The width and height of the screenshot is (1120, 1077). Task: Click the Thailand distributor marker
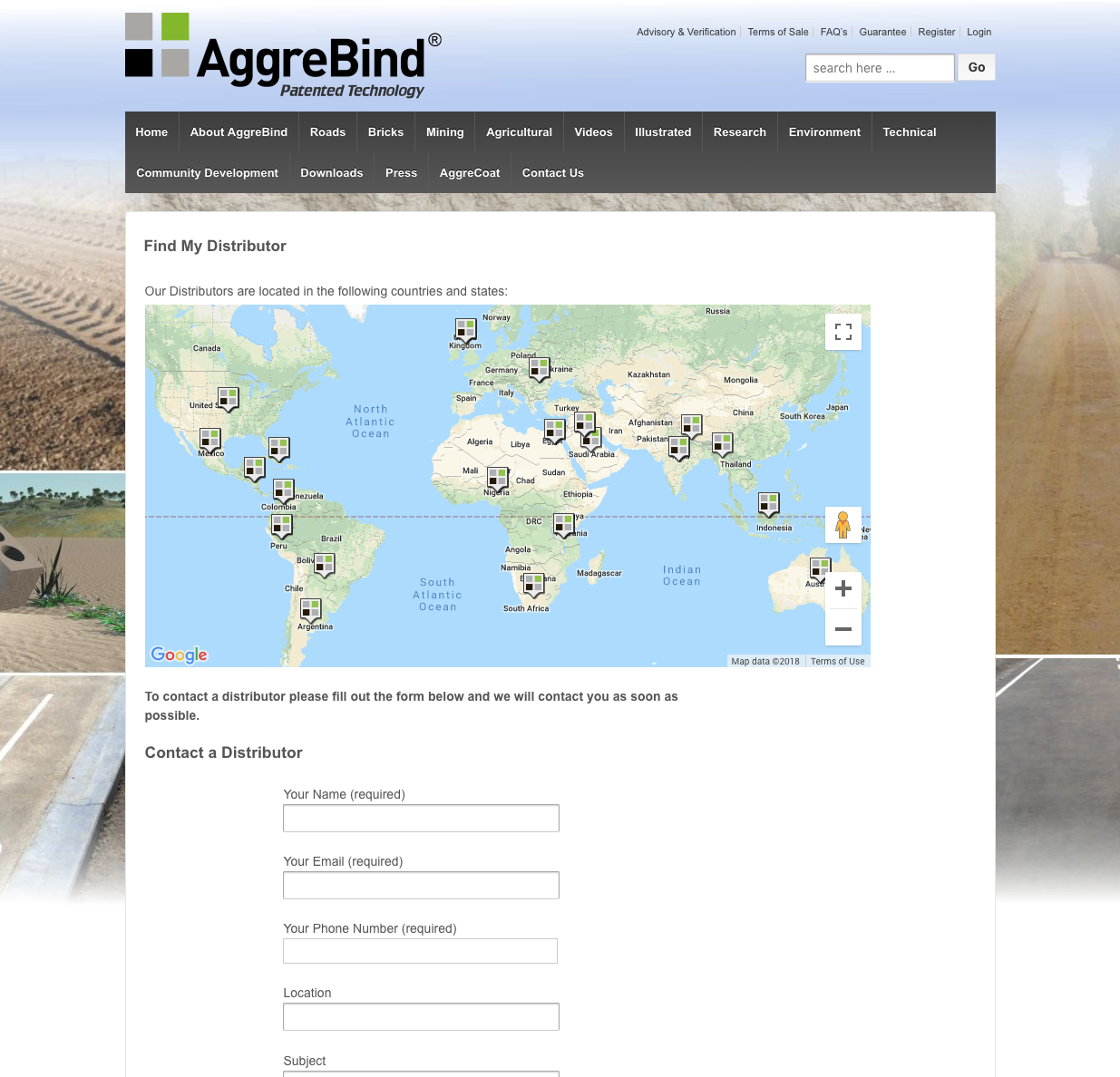click(x=723, y=445)
